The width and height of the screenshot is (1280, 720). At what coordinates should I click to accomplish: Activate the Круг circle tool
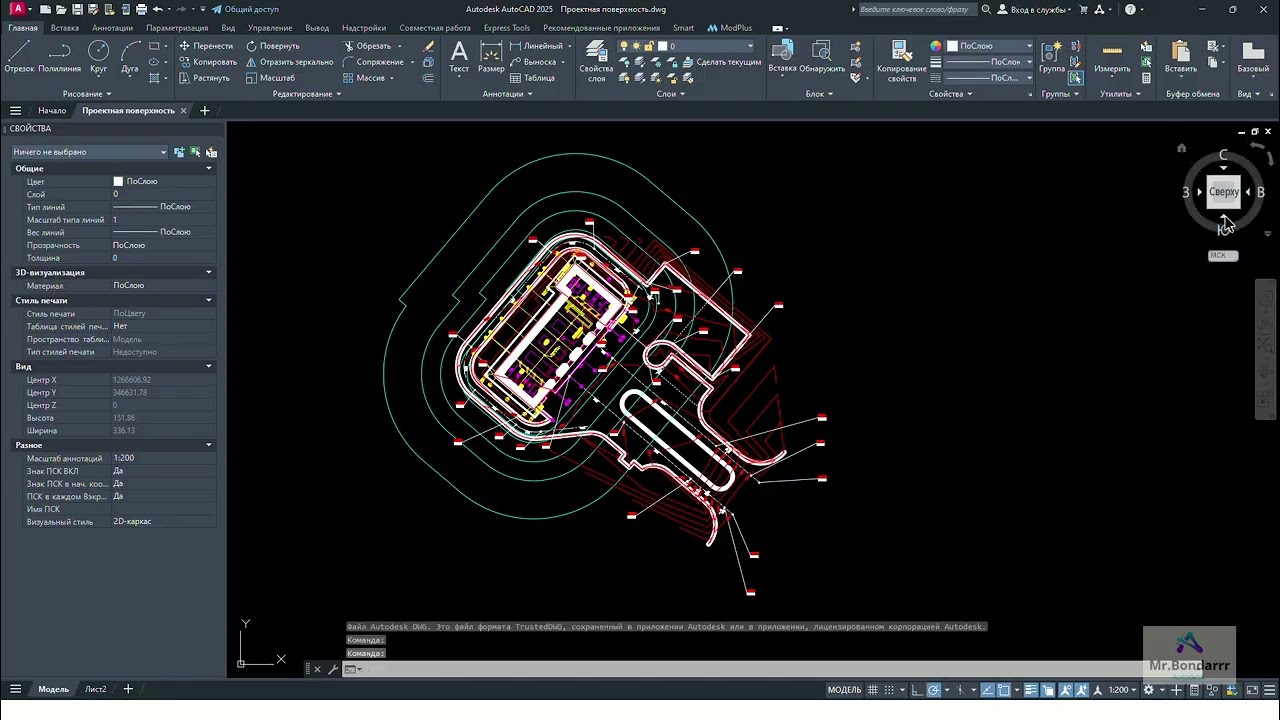click(x=98, y=58)
